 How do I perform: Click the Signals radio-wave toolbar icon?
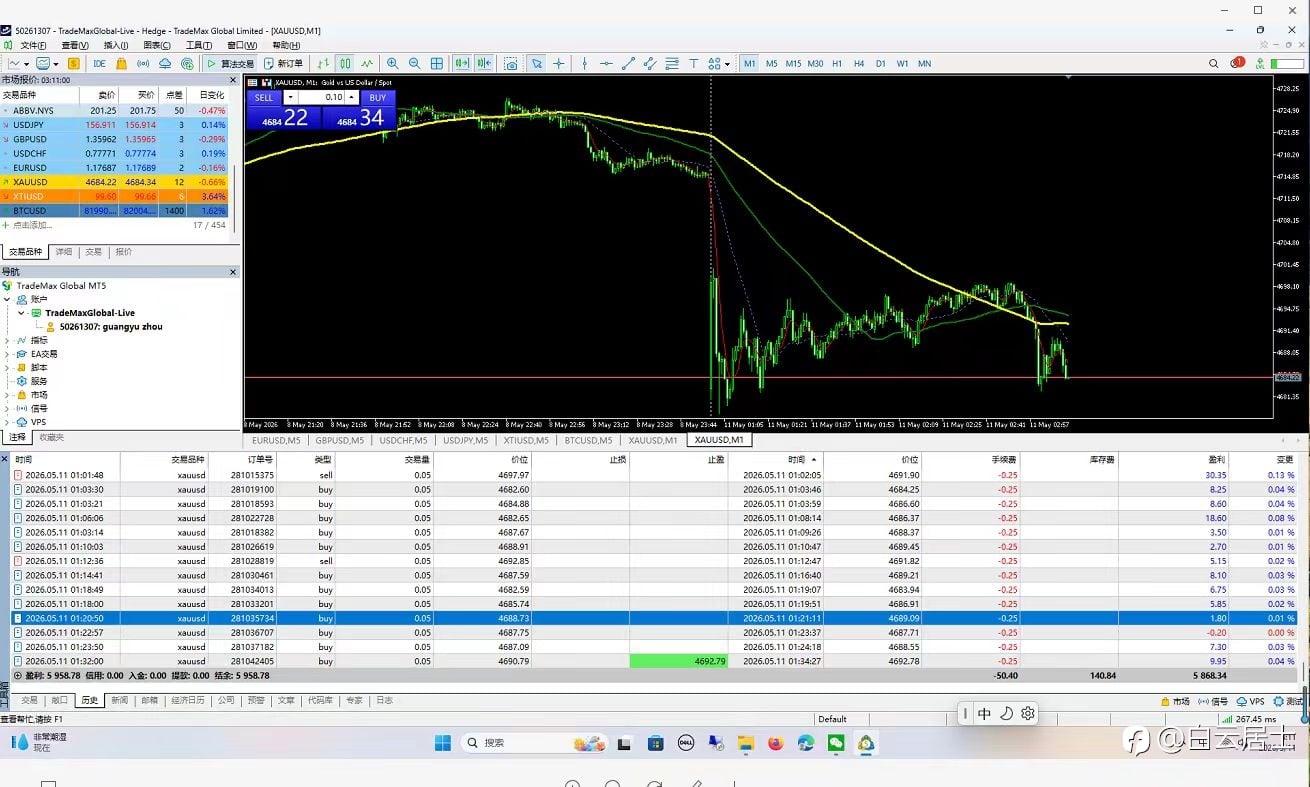(143, 63)
